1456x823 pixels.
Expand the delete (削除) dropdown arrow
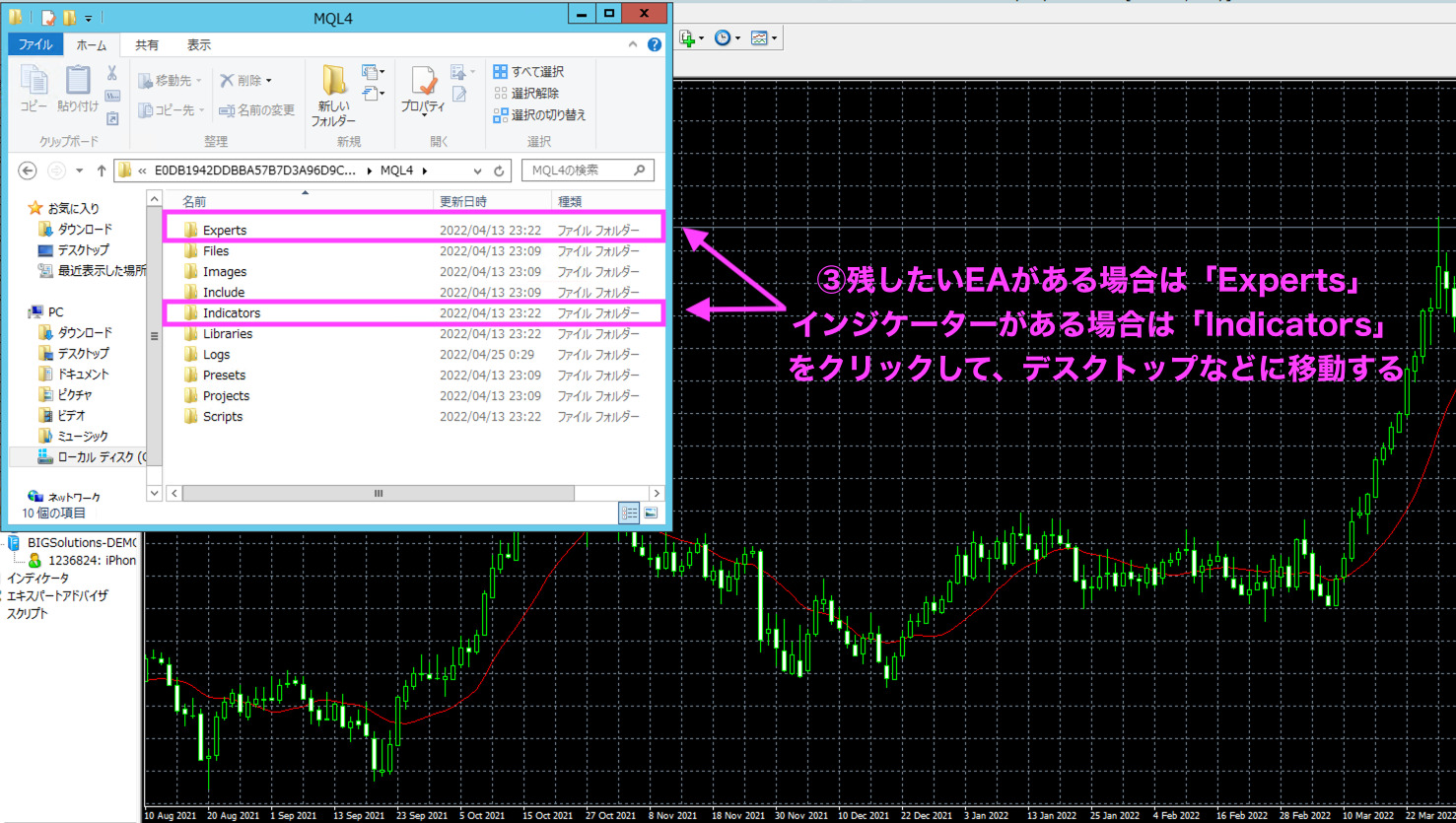(x=268, y=81)
